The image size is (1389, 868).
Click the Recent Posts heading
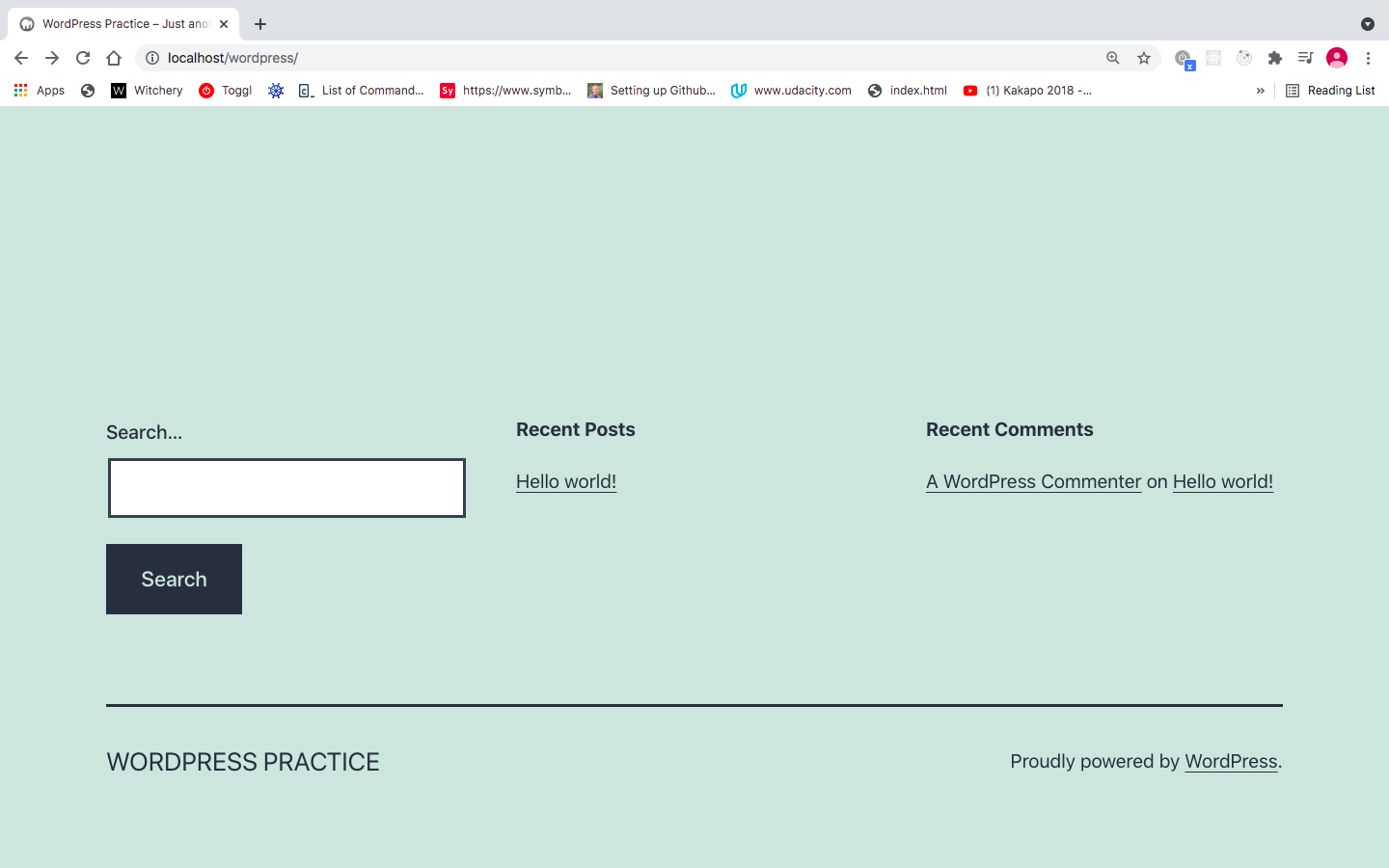click(576, 429)
